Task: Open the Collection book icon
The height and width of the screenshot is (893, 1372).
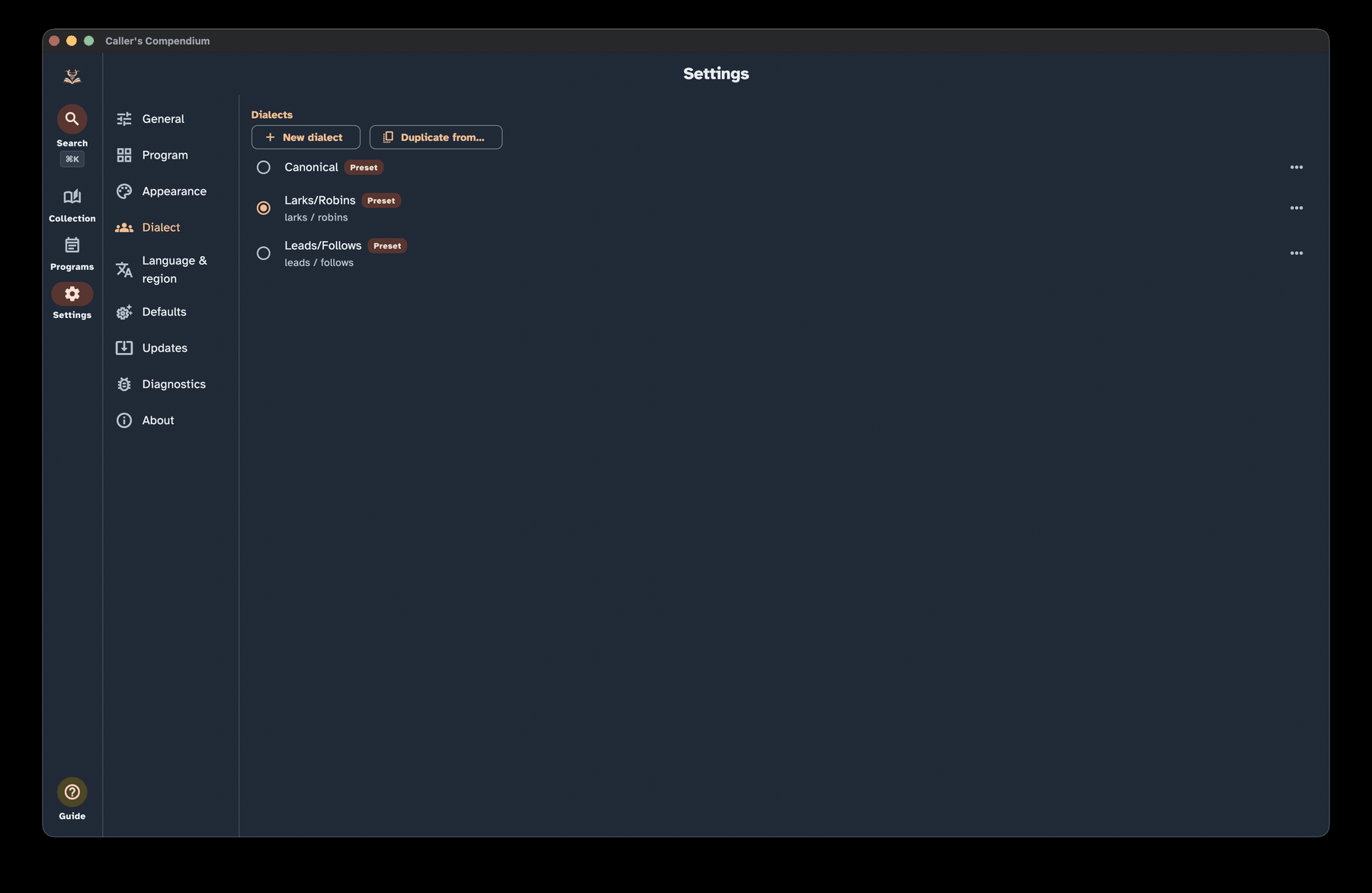Action: [72, 197]
